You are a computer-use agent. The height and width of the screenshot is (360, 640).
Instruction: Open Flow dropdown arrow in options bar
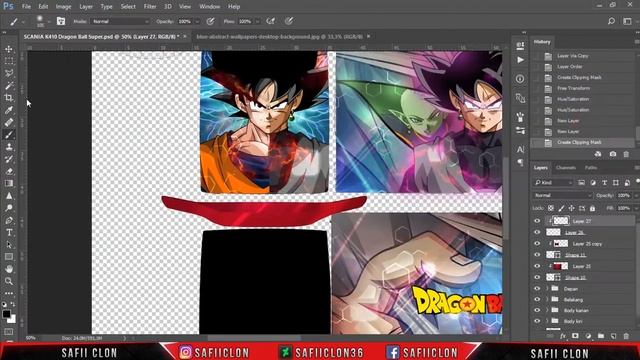[258, 21]
